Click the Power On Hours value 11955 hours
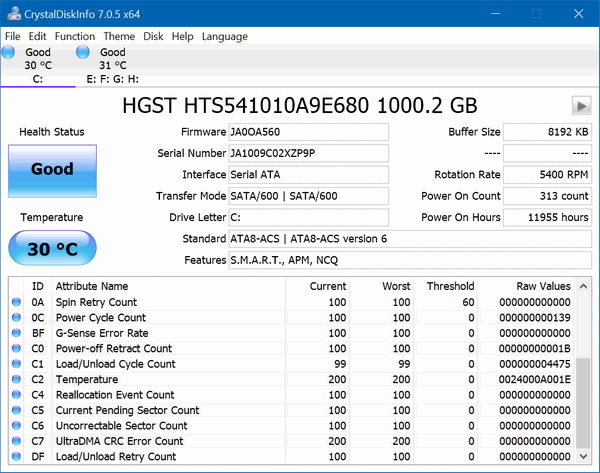600x473 pixels. (x=547, y=218)
